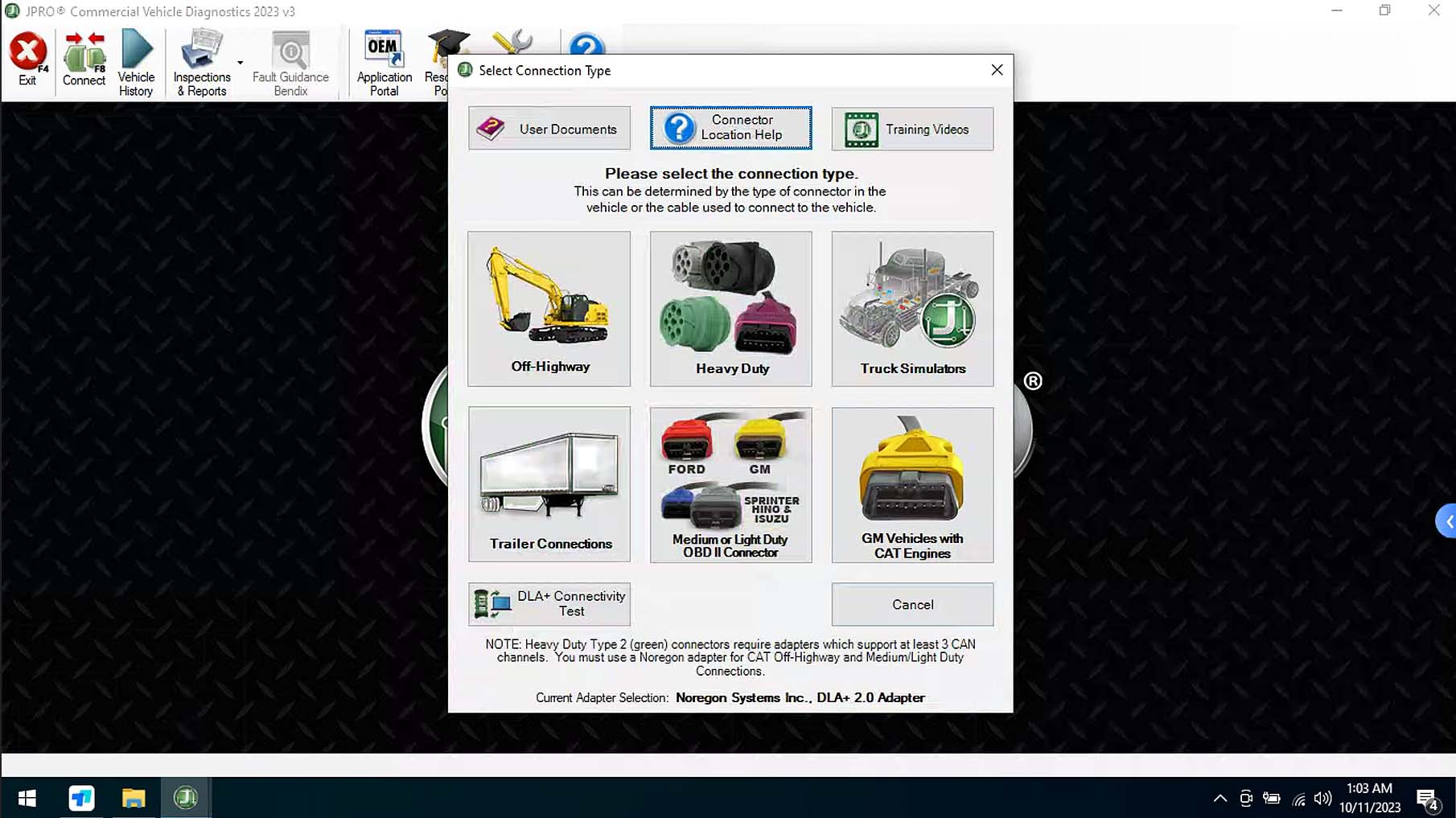Click the wrench and screwdriver tools icon

coord(512,42)
